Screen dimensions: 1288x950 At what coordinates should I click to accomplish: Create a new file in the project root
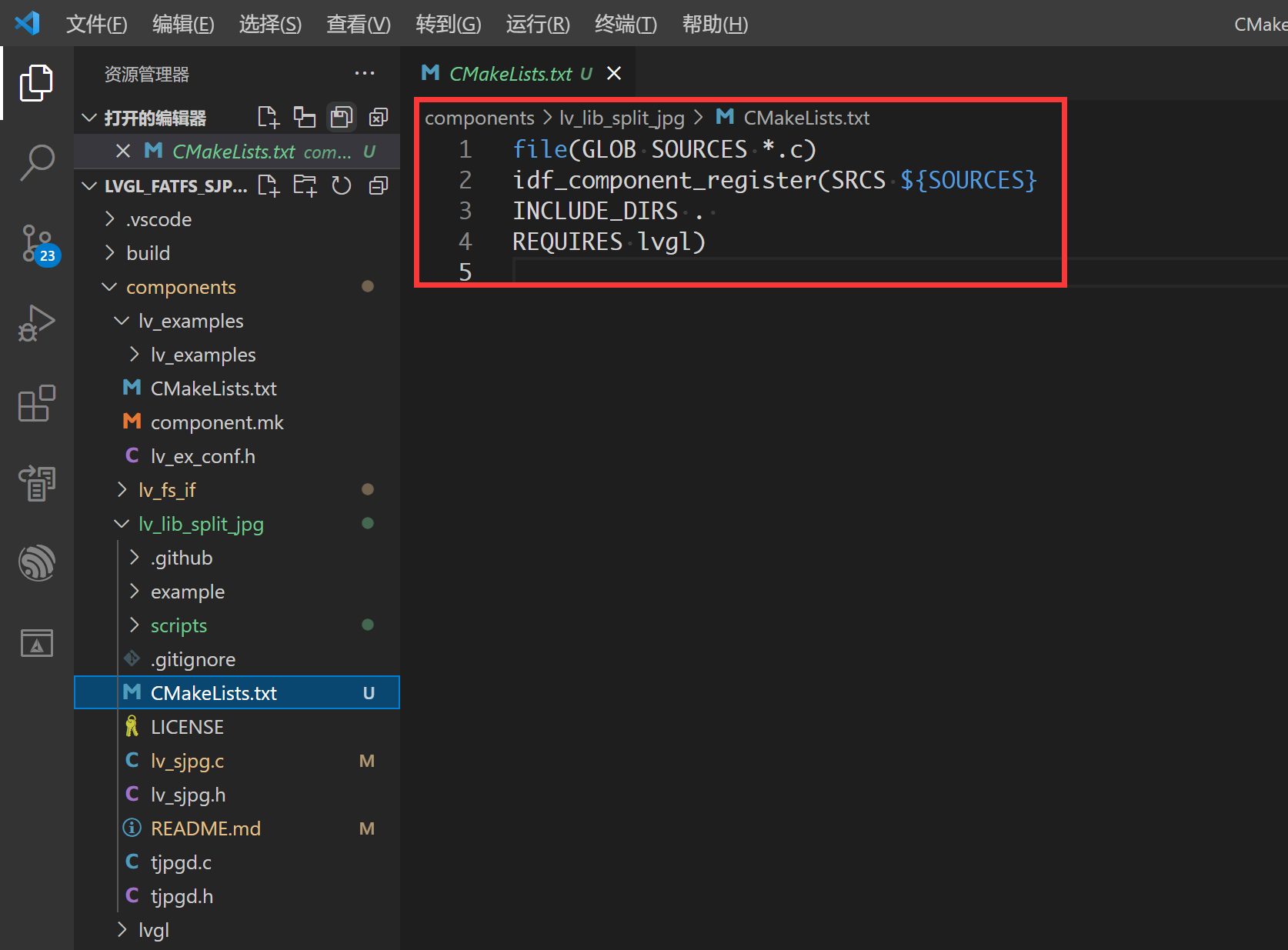point(268,185)
